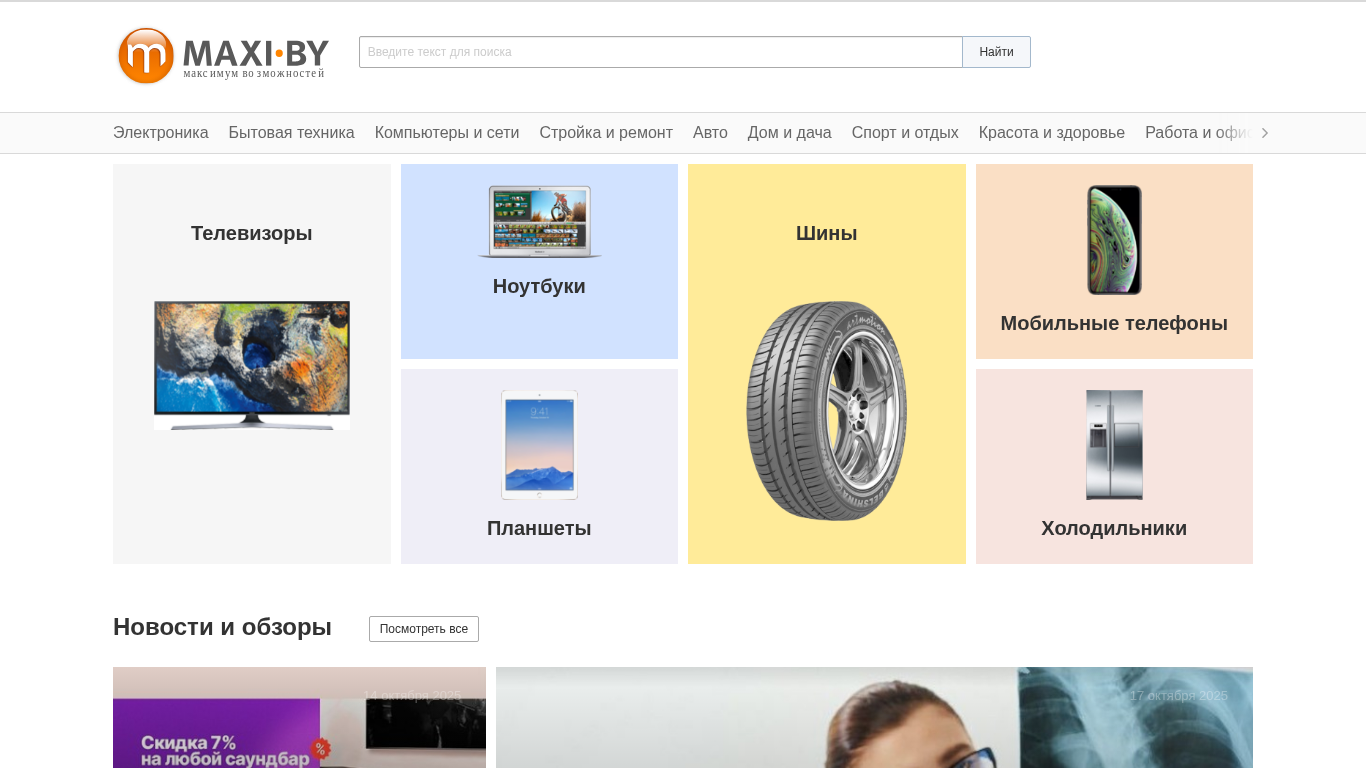Open the soundbar discount news card

tap(299, 717)
